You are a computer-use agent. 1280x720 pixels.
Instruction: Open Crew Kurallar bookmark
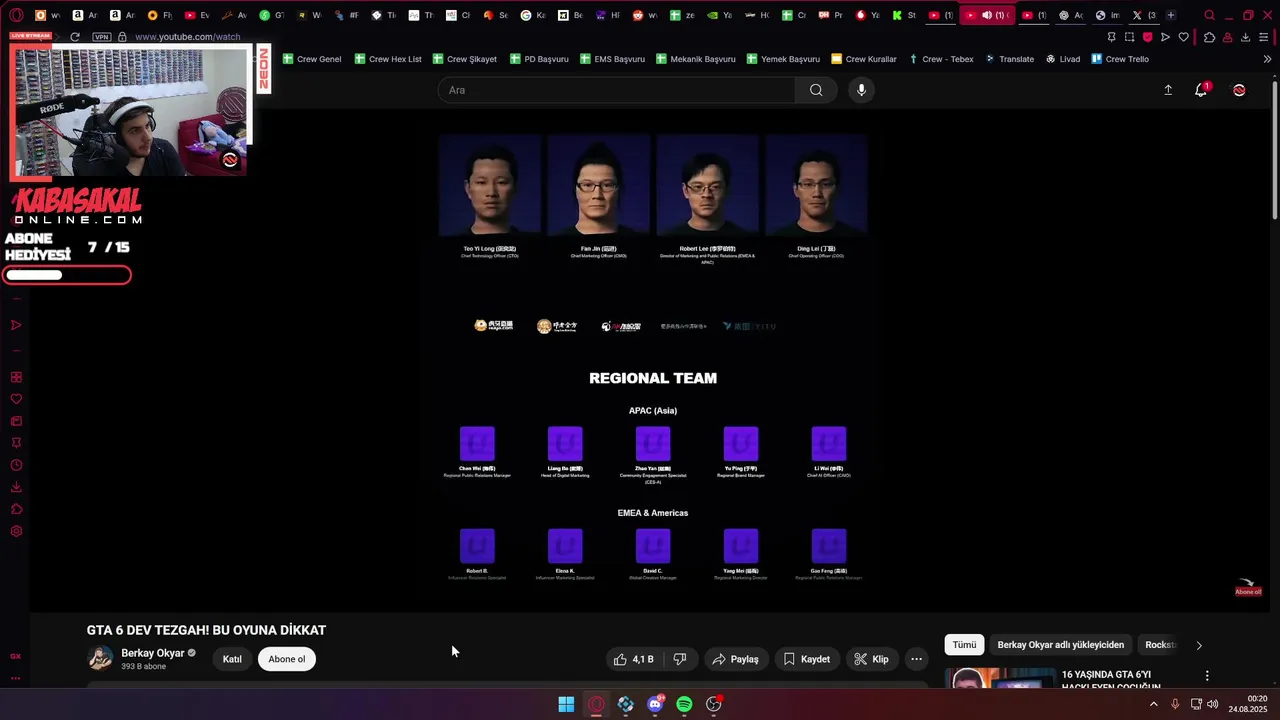tap(864, 59)
